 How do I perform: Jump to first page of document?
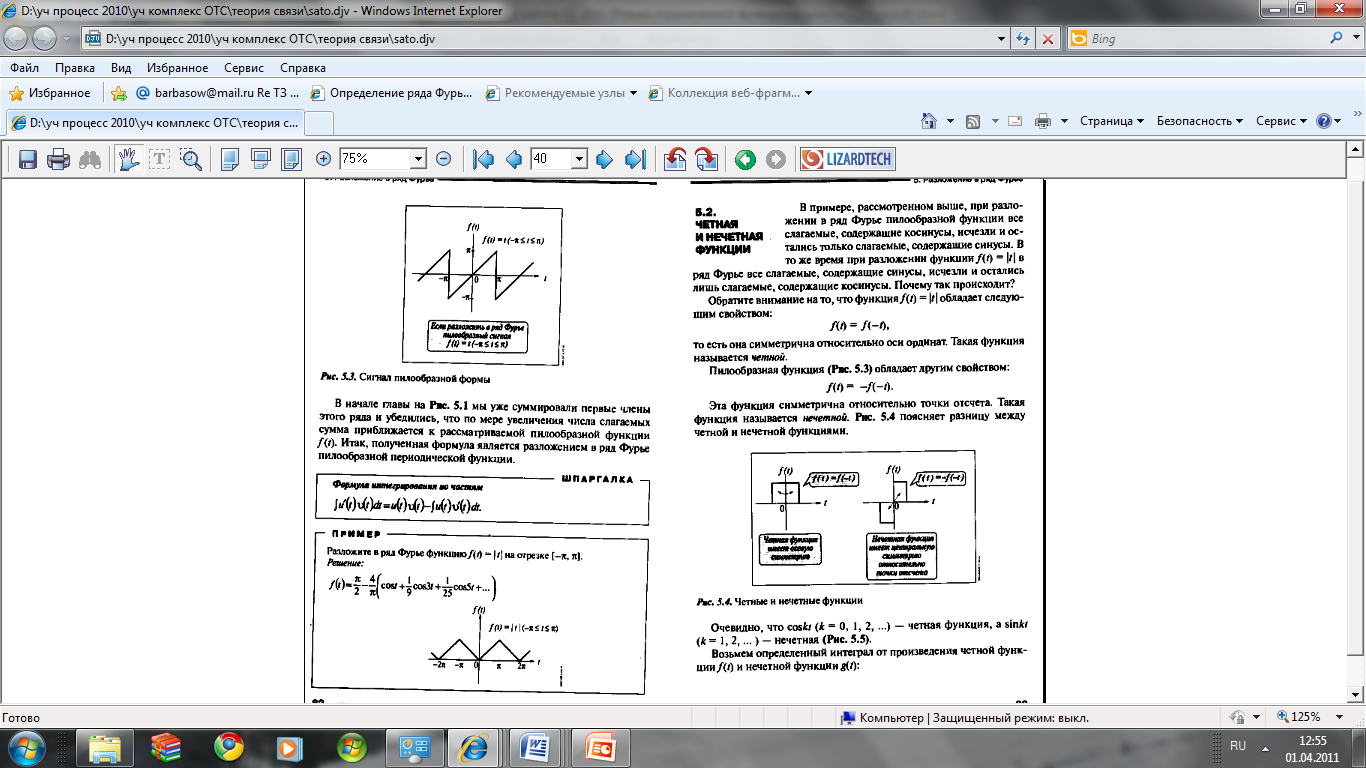483,159
